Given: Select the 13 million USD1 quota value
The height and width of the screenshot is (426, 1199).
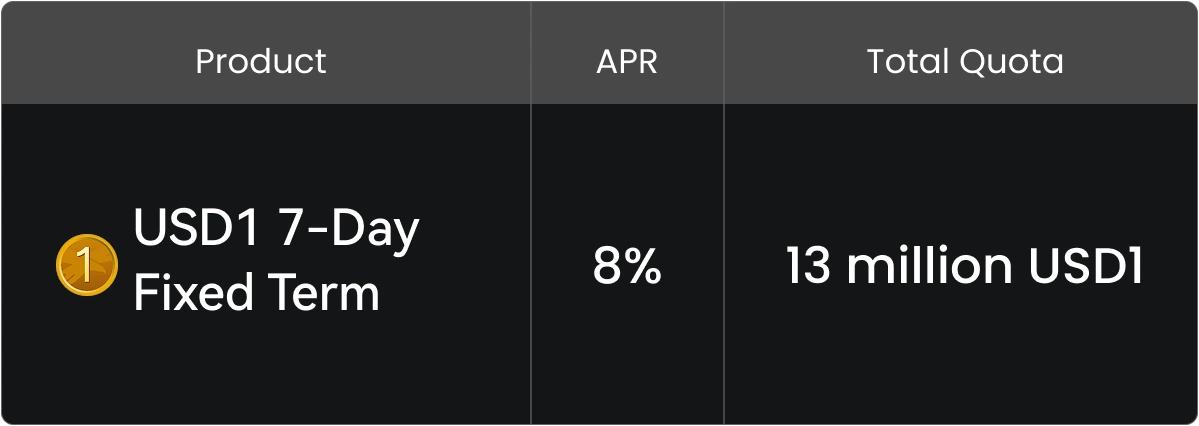Looking at the screenshot, I should [964, 267].
